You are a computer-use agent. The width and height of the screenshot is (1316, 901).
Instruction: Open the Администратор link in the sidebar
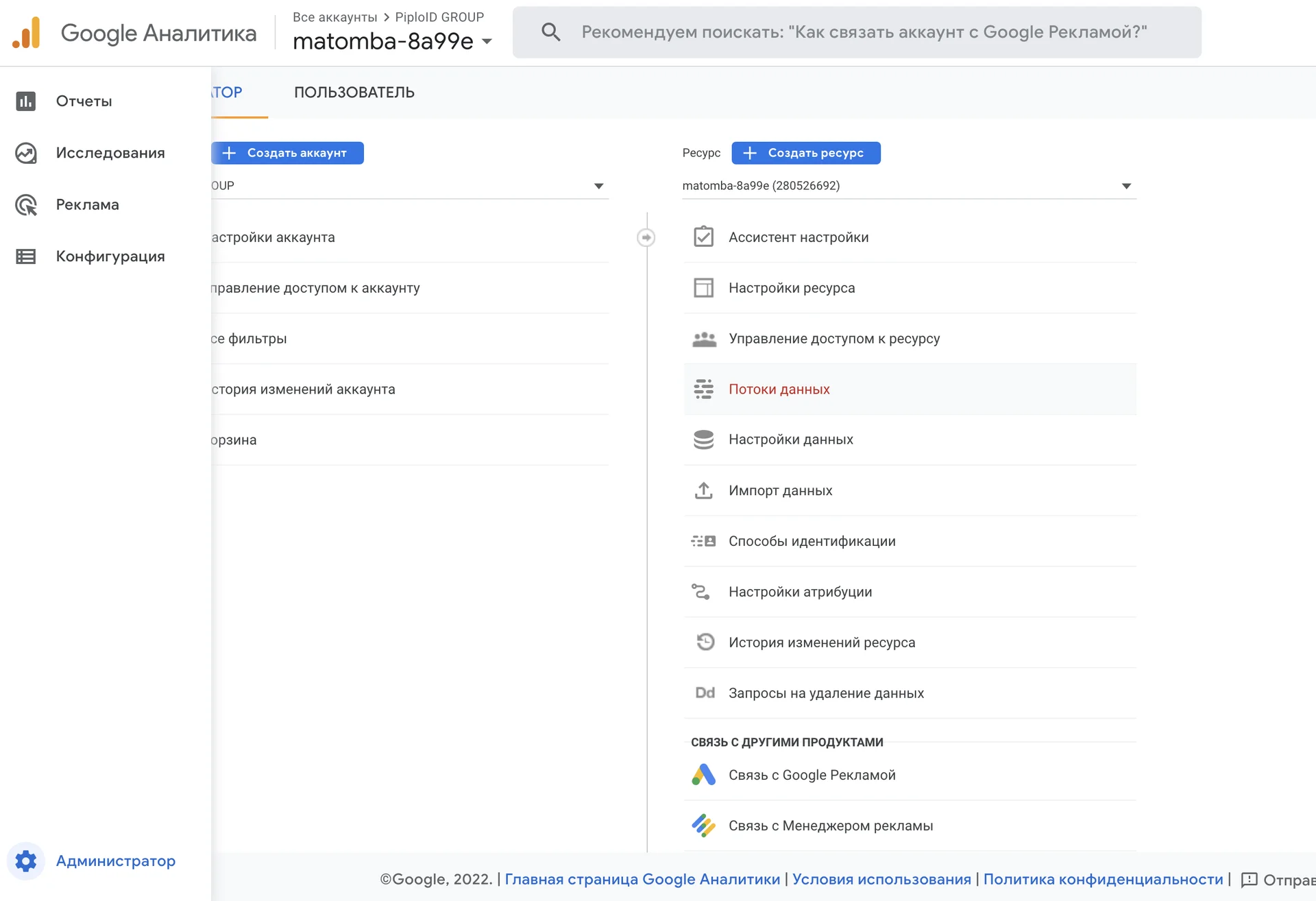tap(116, 861)
